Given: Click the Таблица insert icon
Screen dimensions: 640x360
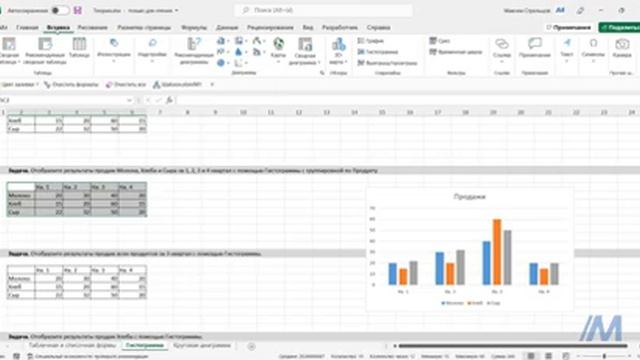Looking at the screenshot, I should coord(79,48).
